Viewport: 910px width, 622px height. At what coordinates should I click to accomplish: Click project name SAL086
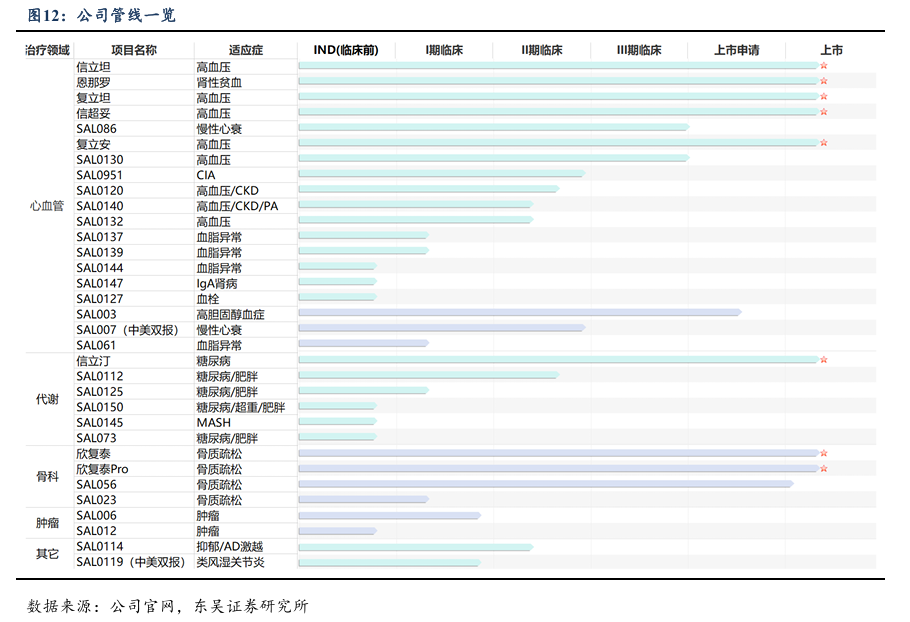[96, 129]
